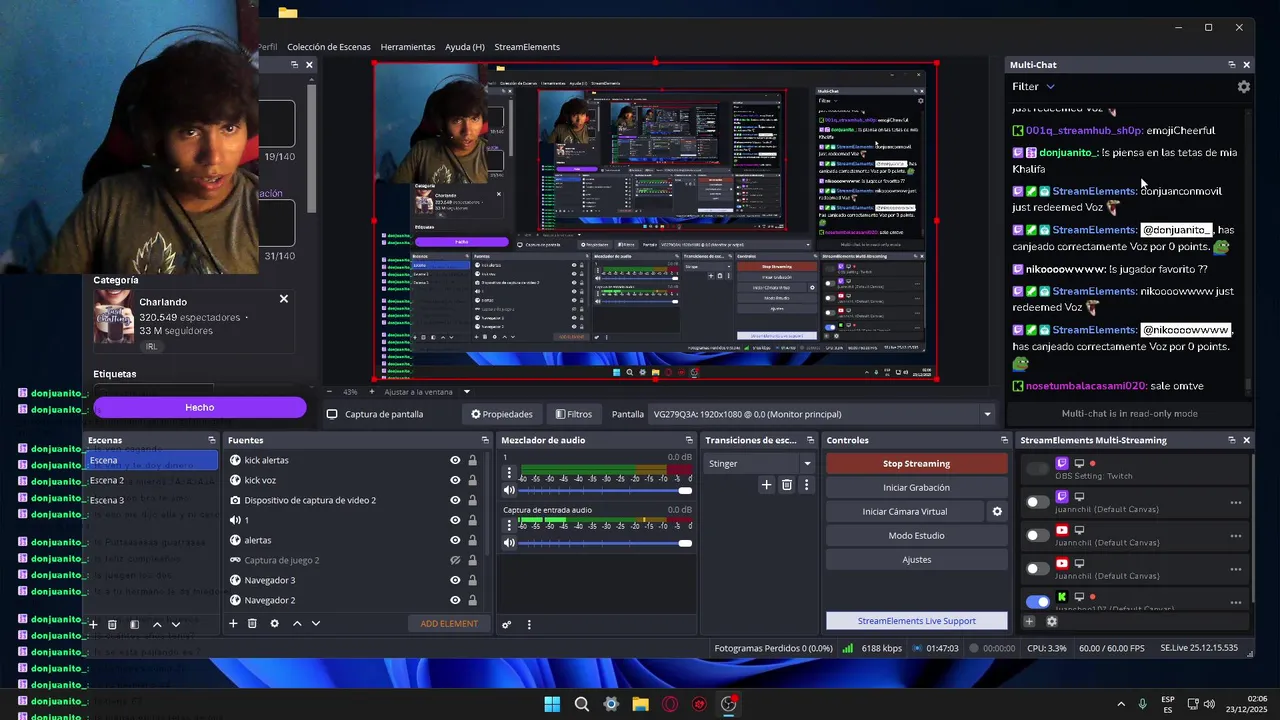Undock the Controles panel

1004,440
